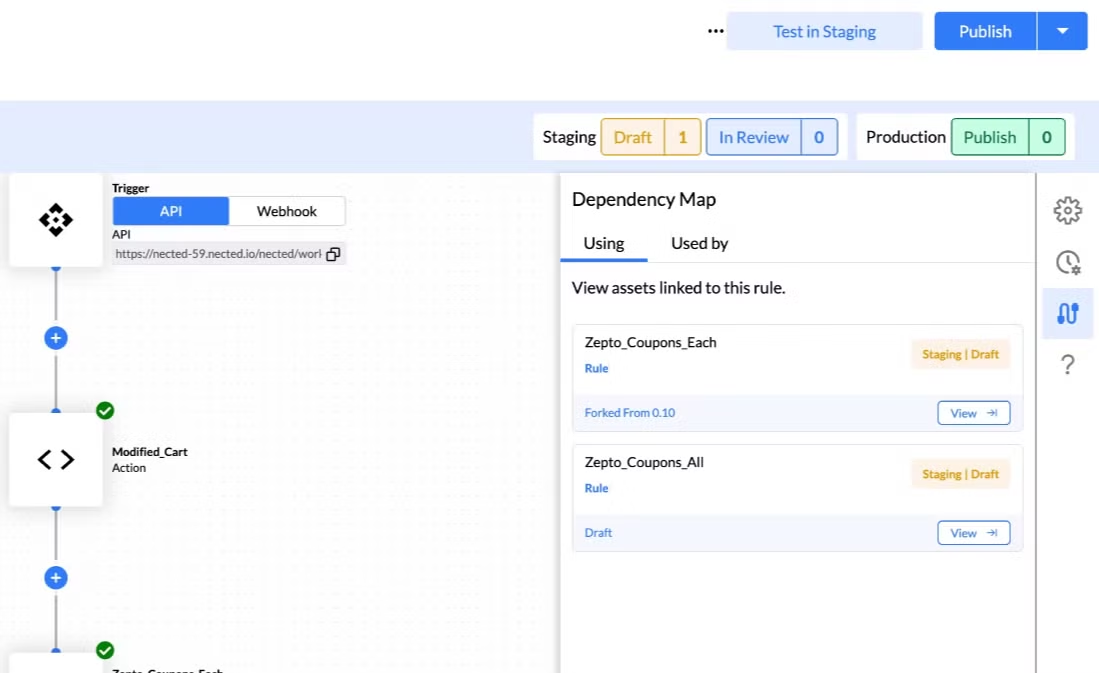Select the Modified_Cart code node icon
The image size is (1099, 673).
point(56,459)
